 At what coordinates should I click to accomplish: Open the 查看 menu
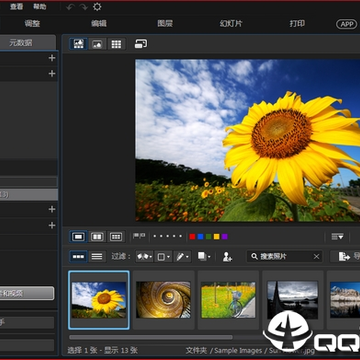tap(16, 7)
